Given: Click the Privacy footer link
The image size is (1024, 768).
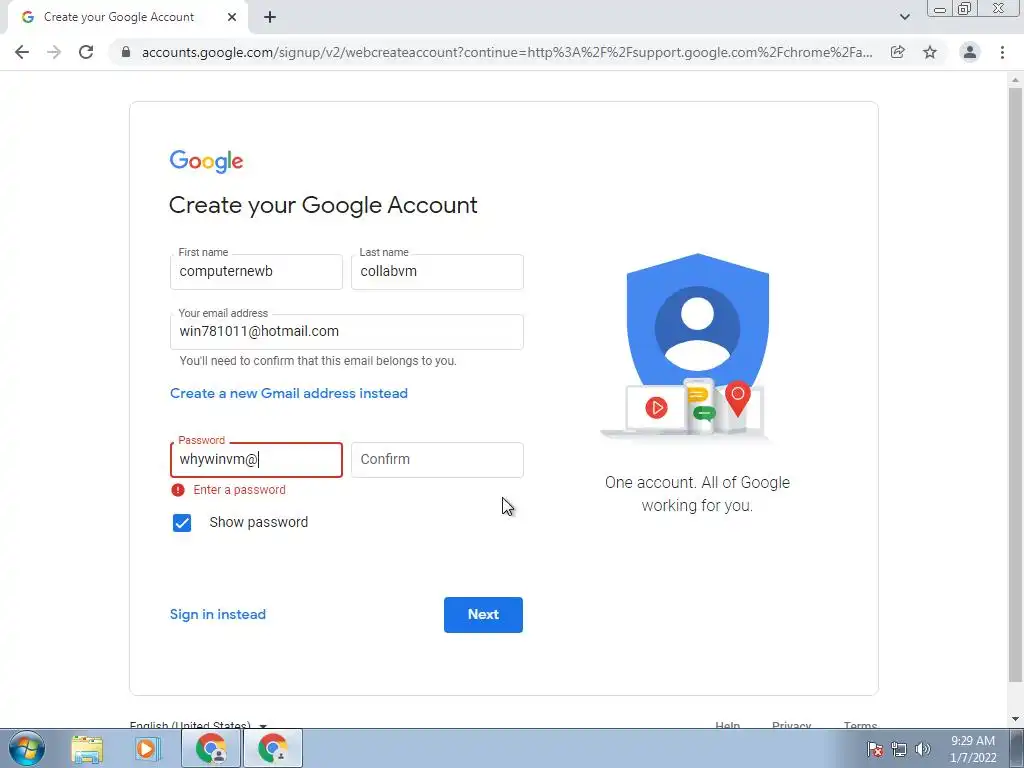Looking at the screenshot, I should pyautogui.click(x=792, y=725).
